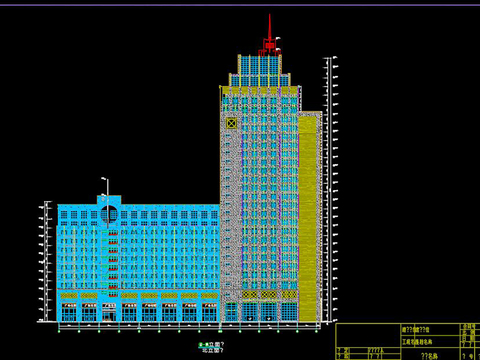The width and height of the screenshot is (480, 360).
Task: Pick the yellow band at the tower top
Action: [x=260, y=90]
